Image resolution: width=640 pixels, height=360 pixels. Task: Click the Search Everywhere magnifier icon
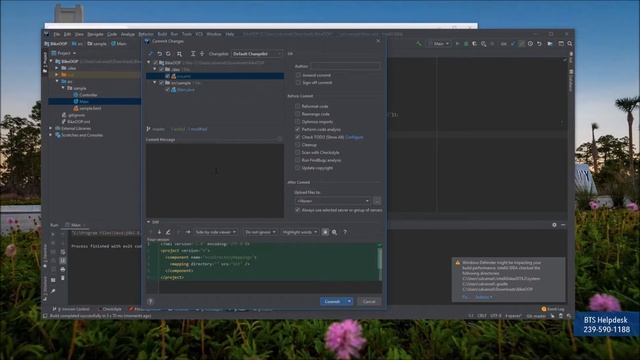[570, 43]
